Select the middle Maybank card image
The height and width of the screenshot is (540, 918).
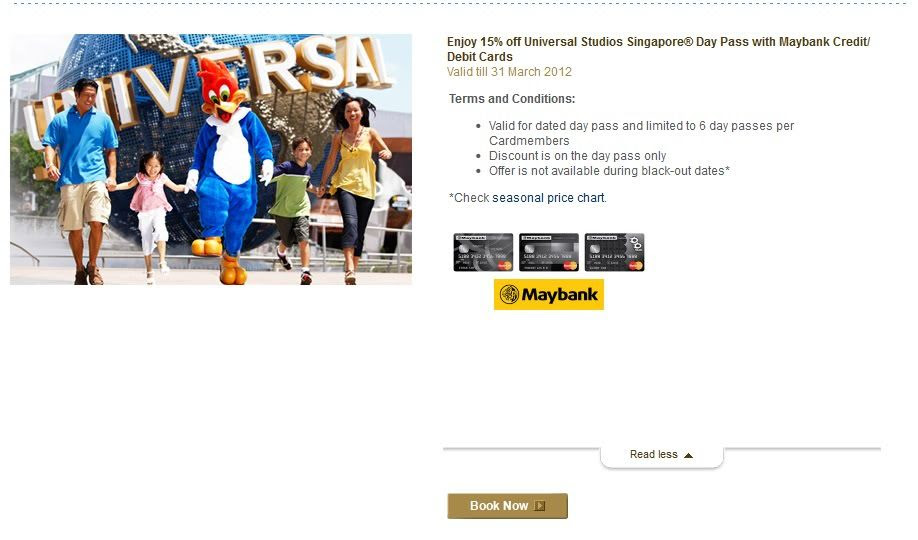point(549,252)
